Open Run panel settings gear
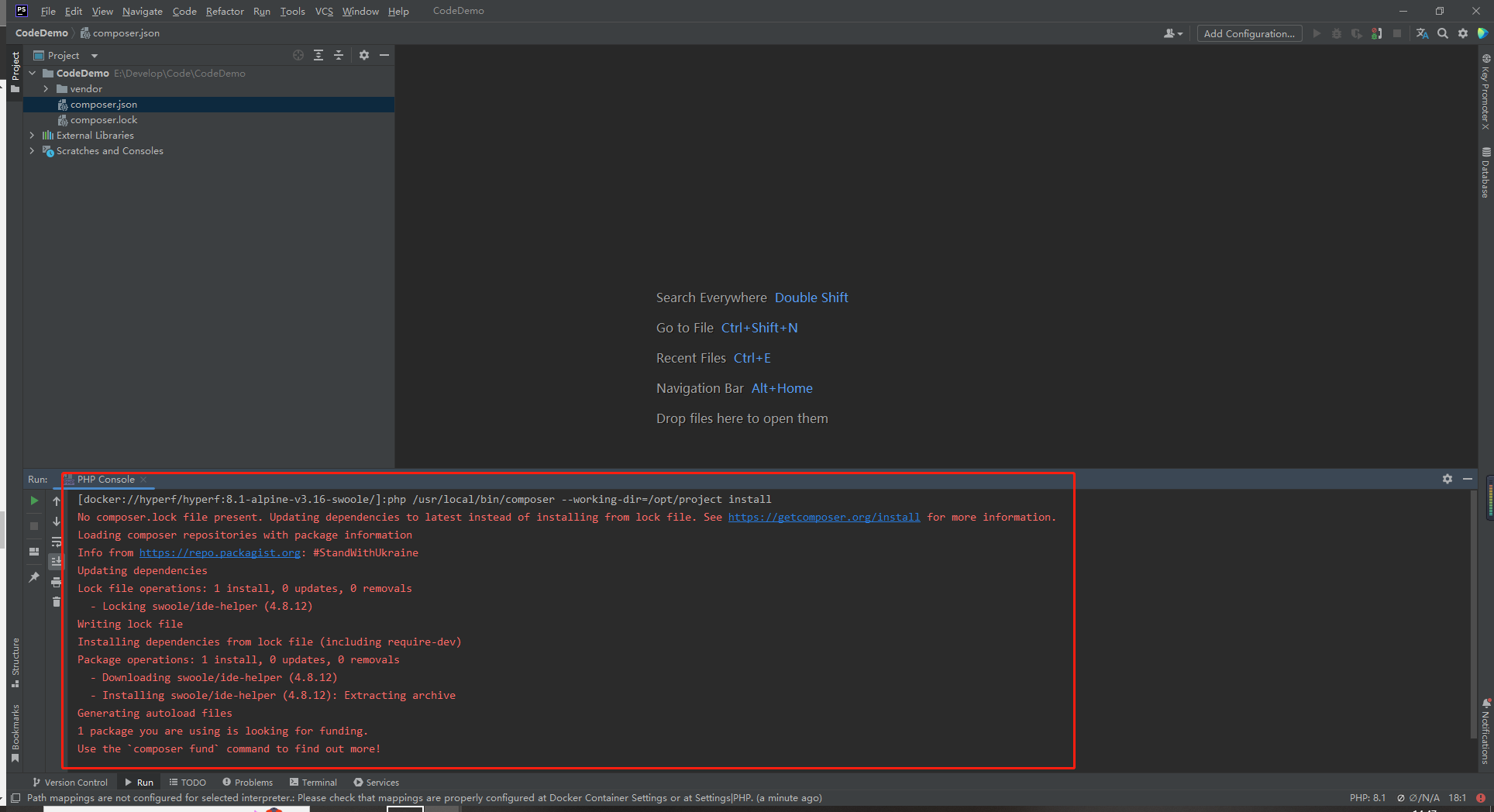 pyautogui.click(x=1448, y=479)
